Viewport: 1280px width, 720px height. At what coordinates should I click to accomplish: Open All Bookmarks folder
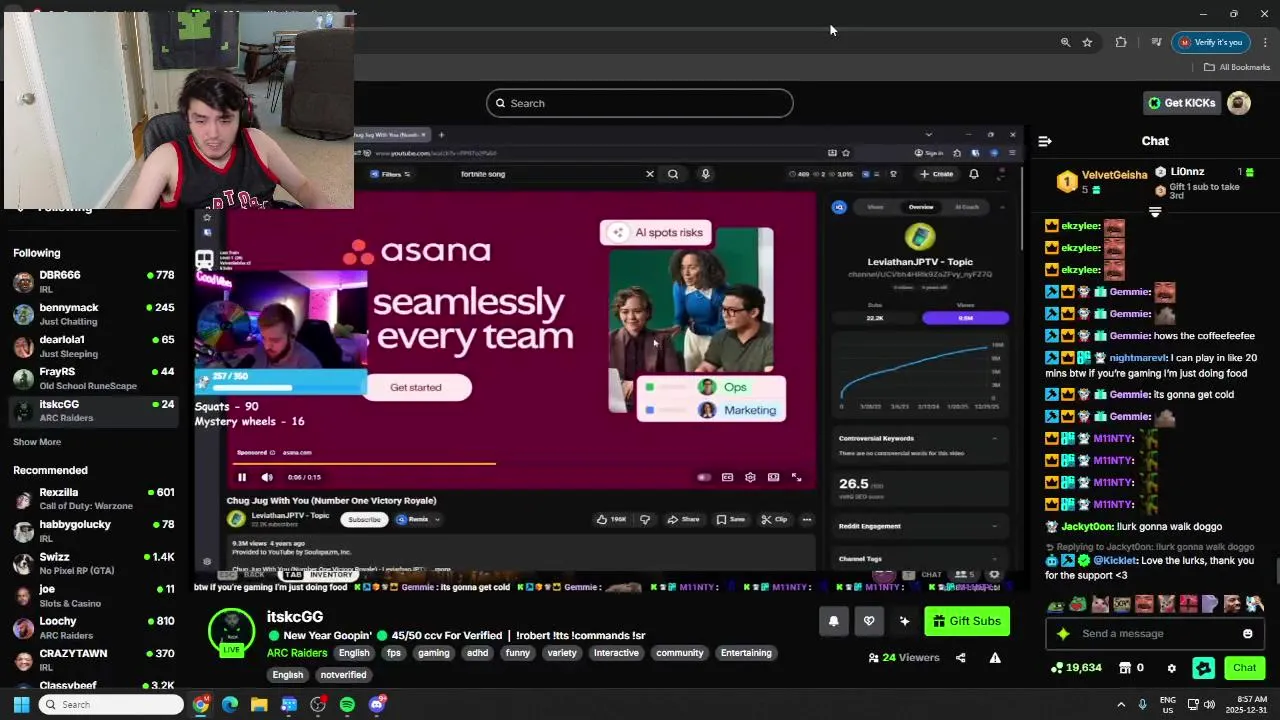pos(1237,67)
